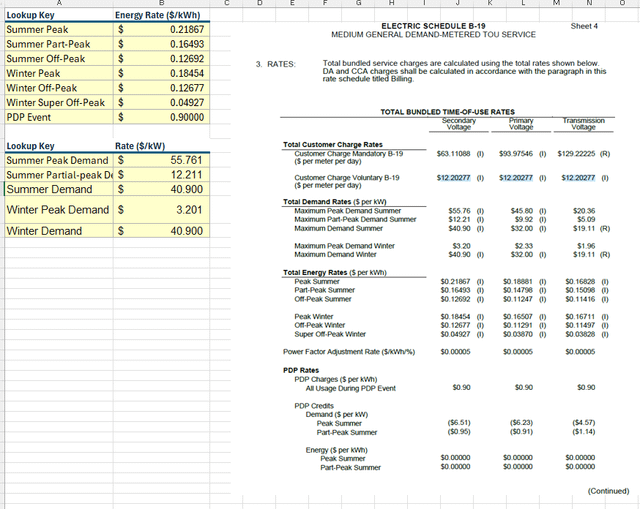Select the Rate ($/kW) header cell
The image size is (640, 509).
pyautogui.click(x=162, y=146)
